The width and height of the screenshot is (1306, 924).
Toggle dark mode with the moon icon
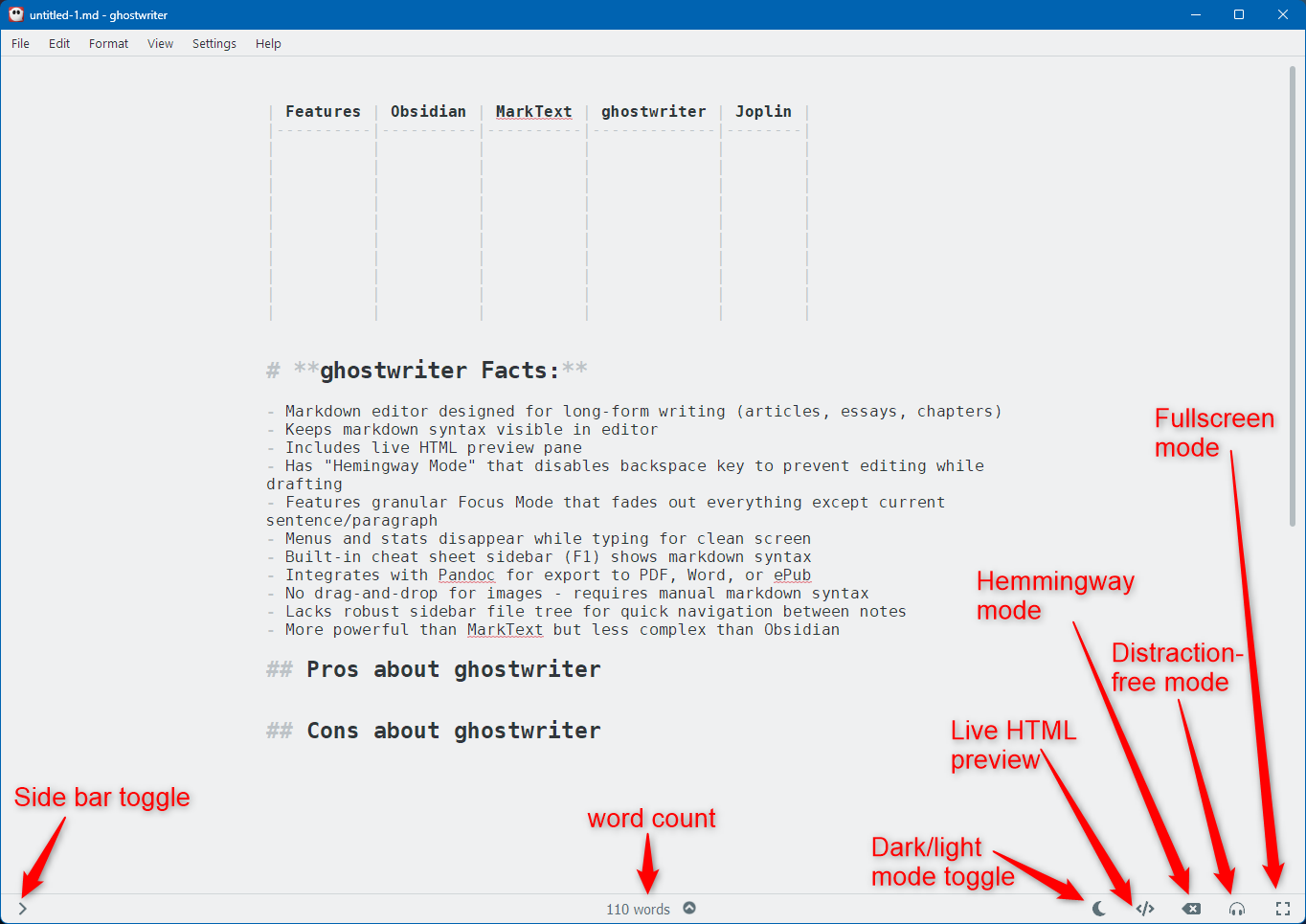tap(1099, 909)
